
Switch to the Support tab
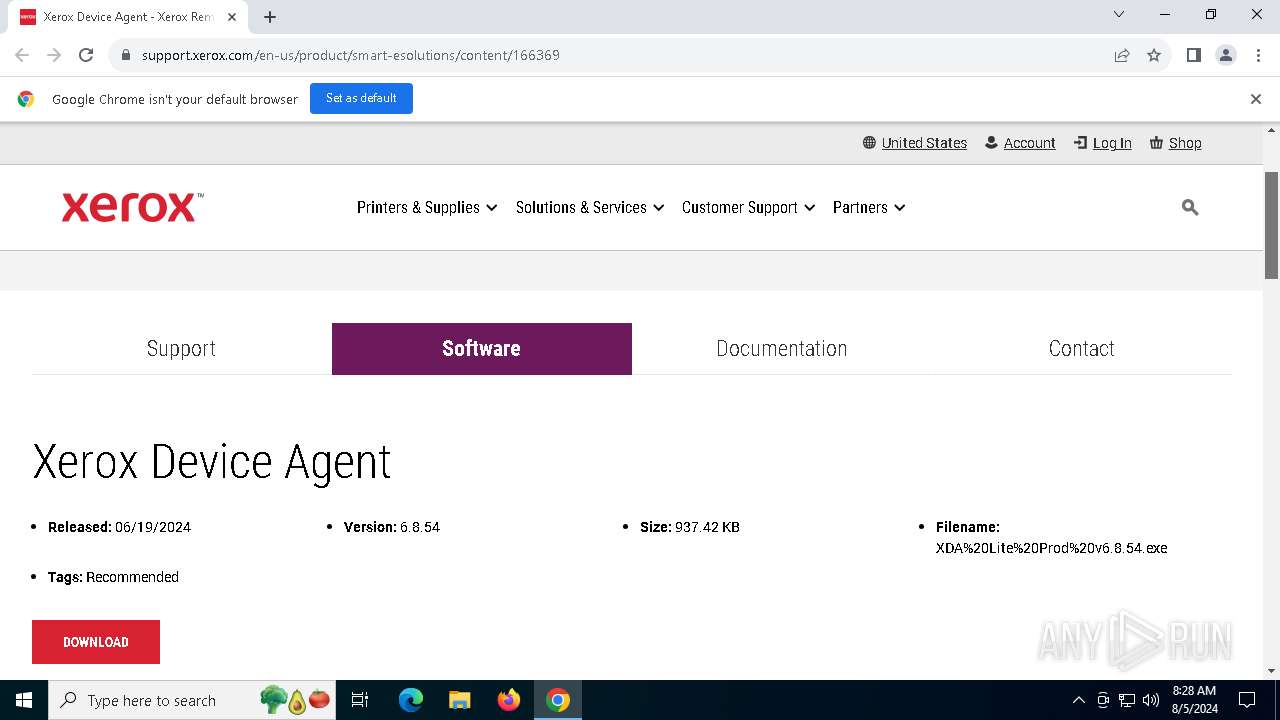[x=181, y=348]
